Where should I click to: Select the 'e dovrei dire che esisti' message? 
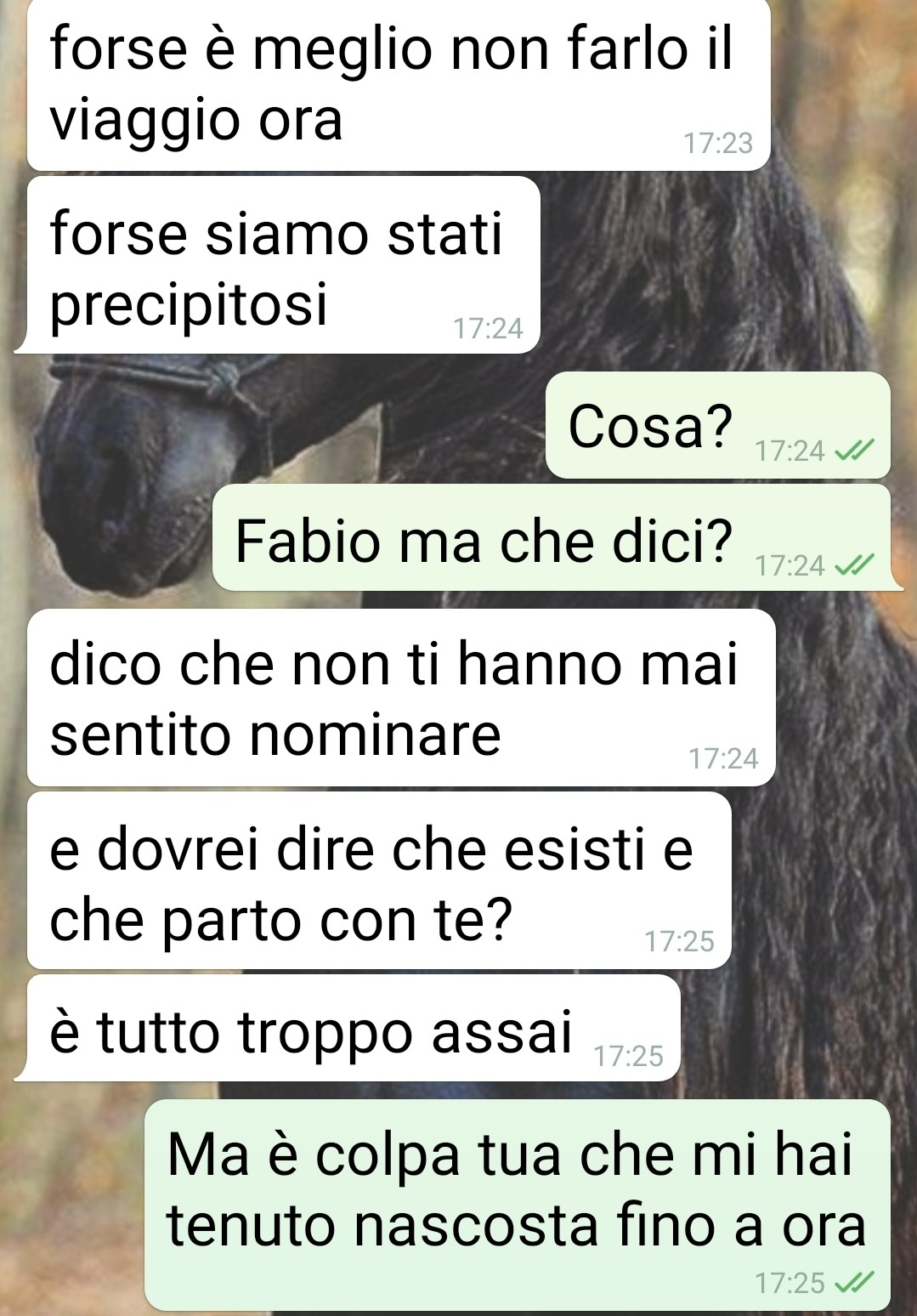click(379, 881)
